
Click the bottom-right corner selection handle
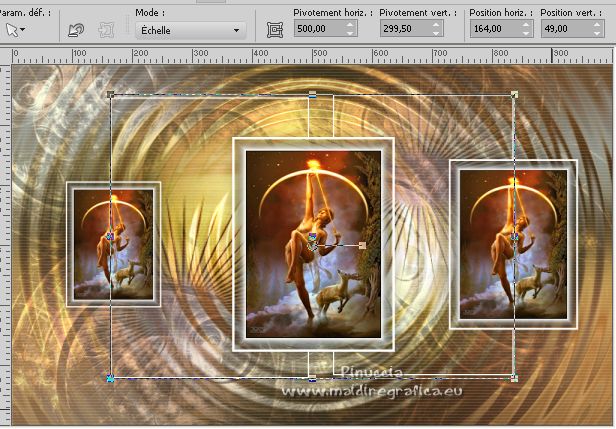(x=514, y=378)
